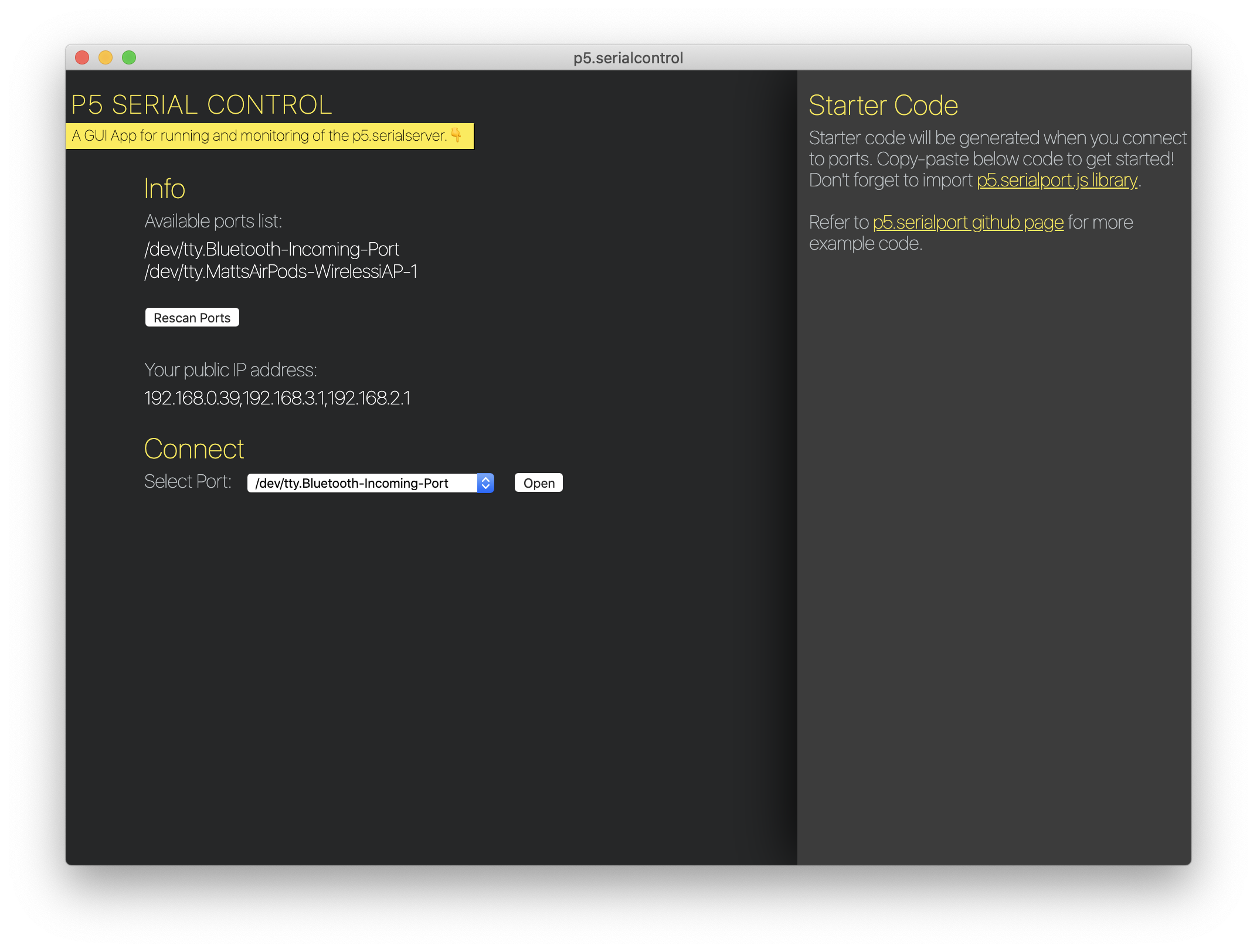Click the red close window button
The width and height of the screenshot is (1257, 952).
click(82, 57)
